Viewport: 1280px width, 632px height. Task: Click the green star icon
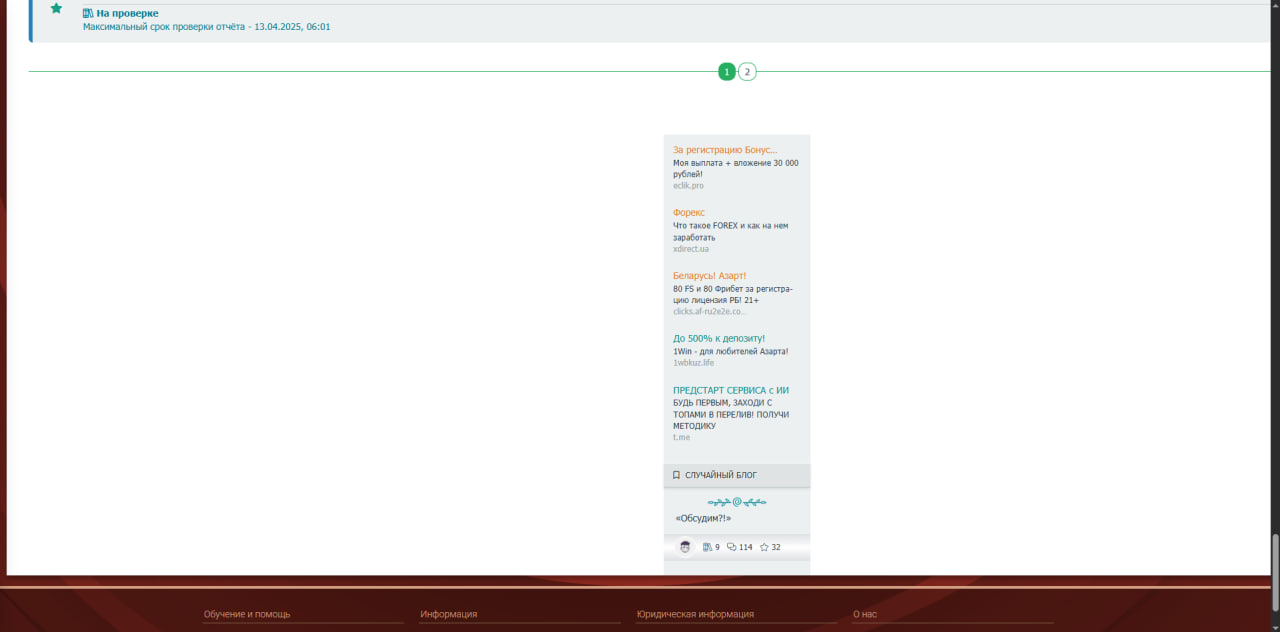(56, 9)
